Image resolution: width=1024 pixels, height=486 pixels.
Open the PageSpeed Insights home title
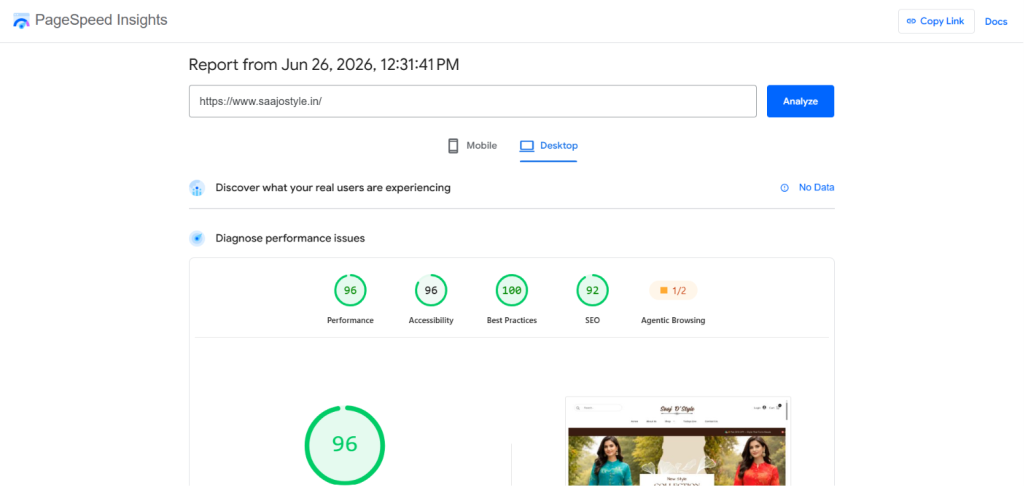click(x=101, y=20)
